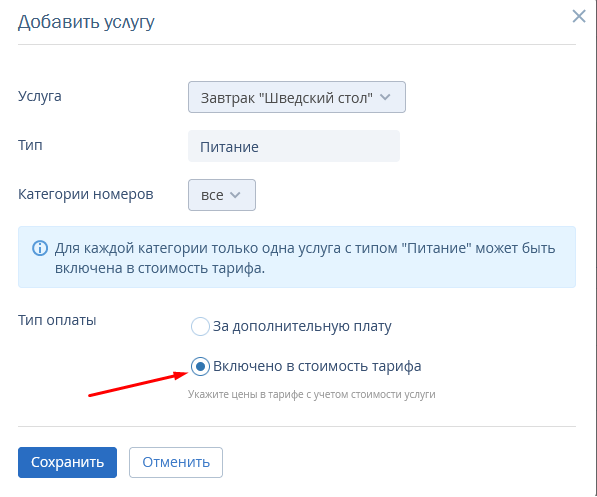Click the Тип оплаты label

[x=57, y=320]
